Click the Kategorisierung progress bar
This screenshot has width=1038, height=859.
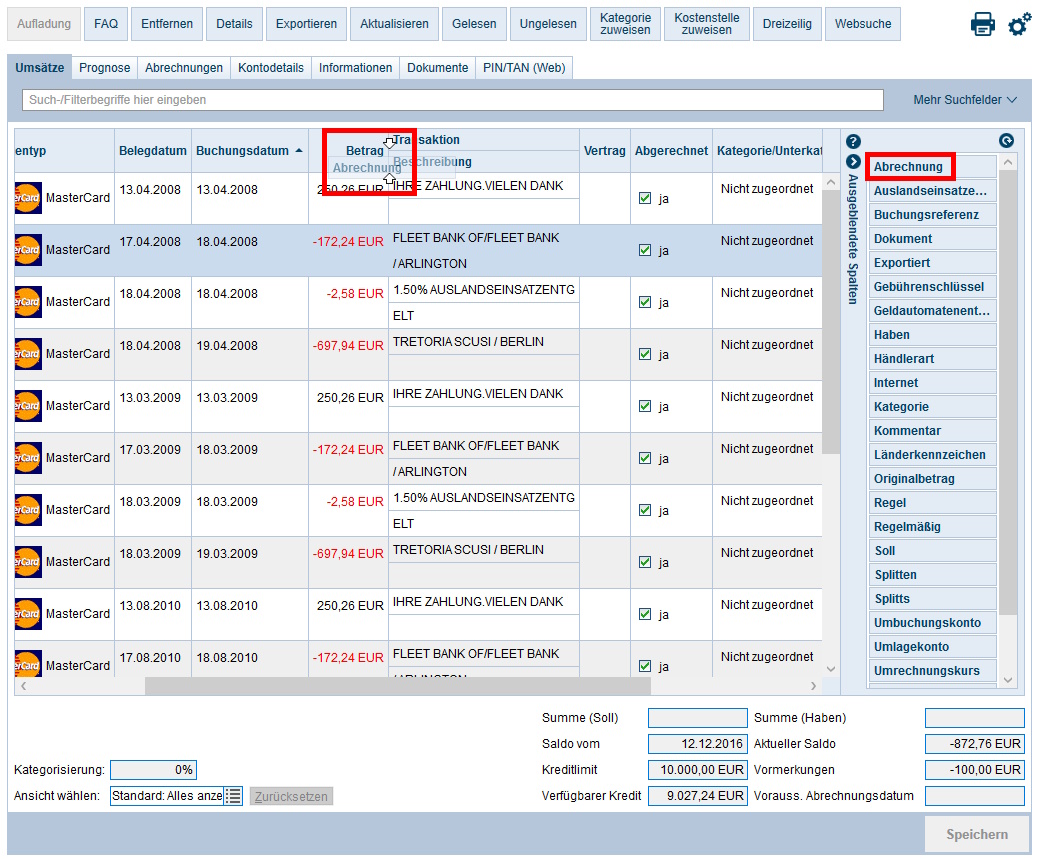(153, 770)
